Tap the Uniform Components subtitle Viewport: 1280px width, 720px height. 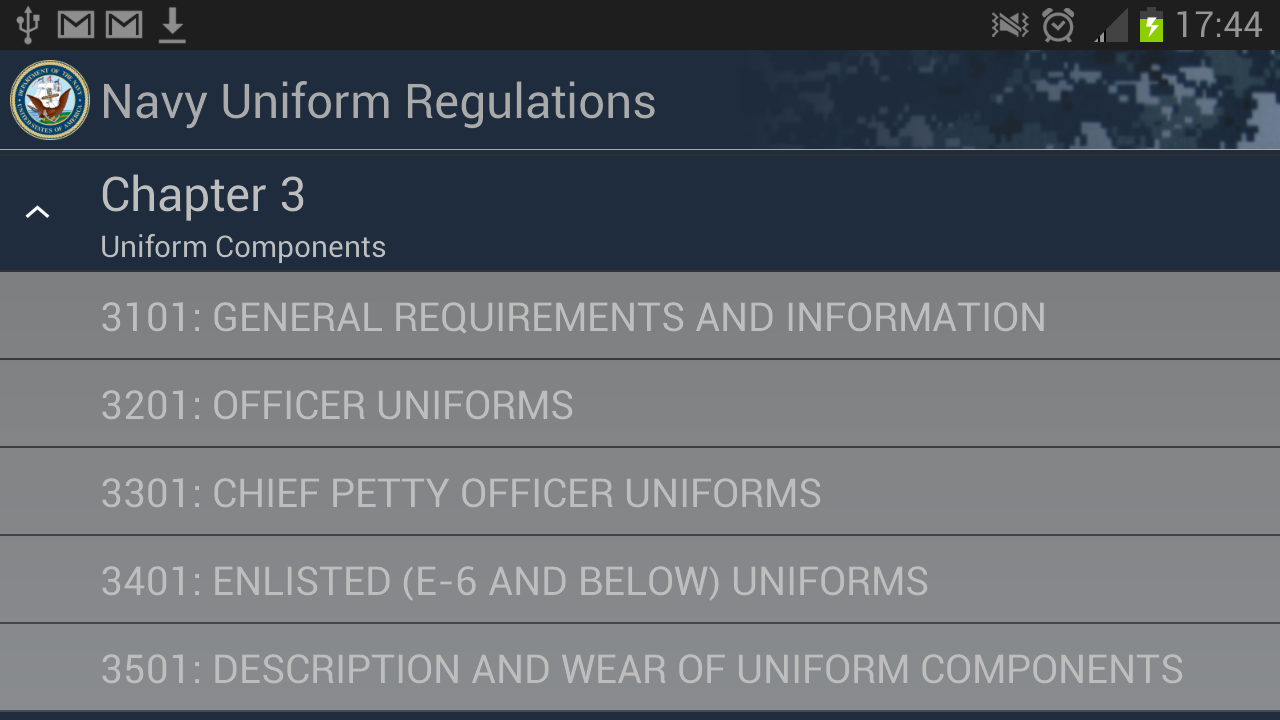[x=243, y=247]
